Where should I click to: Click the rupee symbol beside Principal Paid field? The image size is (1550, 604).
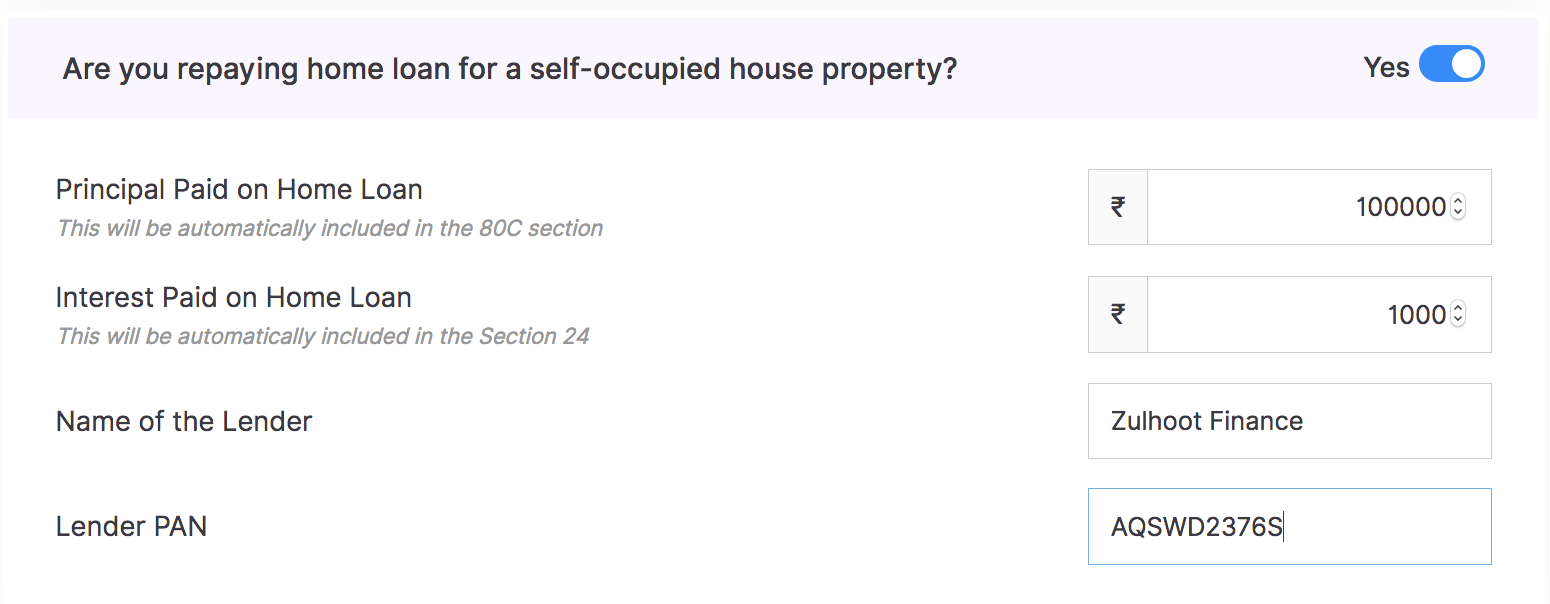[1117, 207]
